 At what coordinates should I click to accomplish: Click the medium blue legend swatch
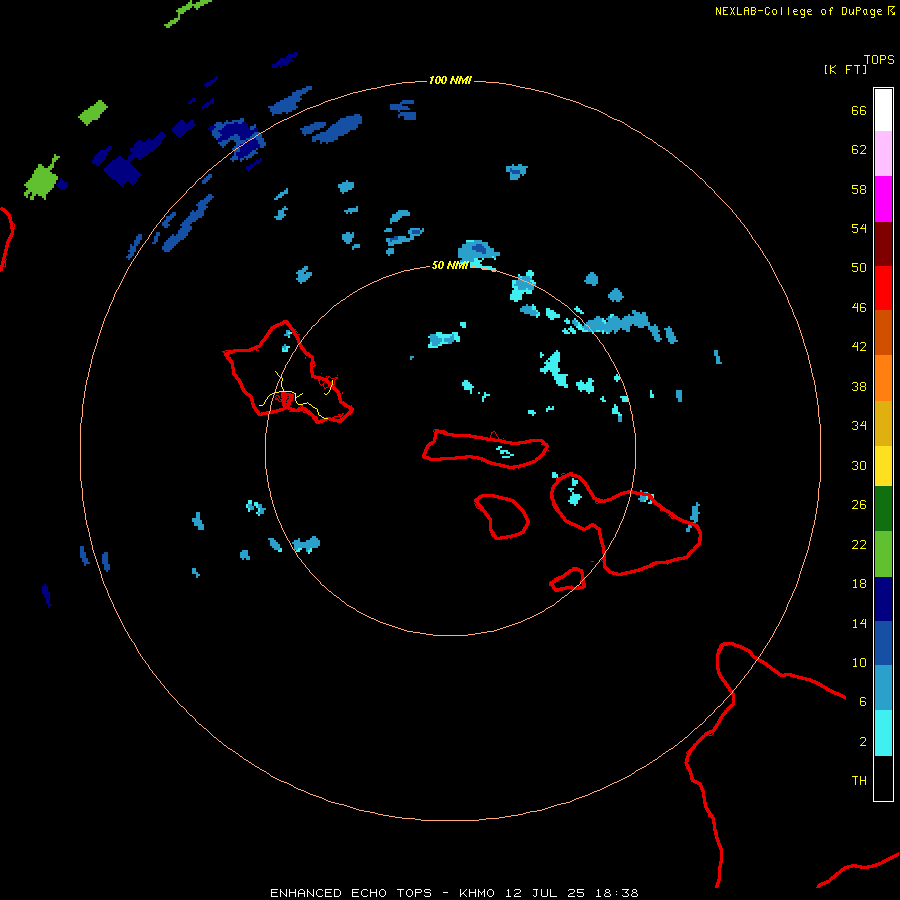tap(883, 643)
